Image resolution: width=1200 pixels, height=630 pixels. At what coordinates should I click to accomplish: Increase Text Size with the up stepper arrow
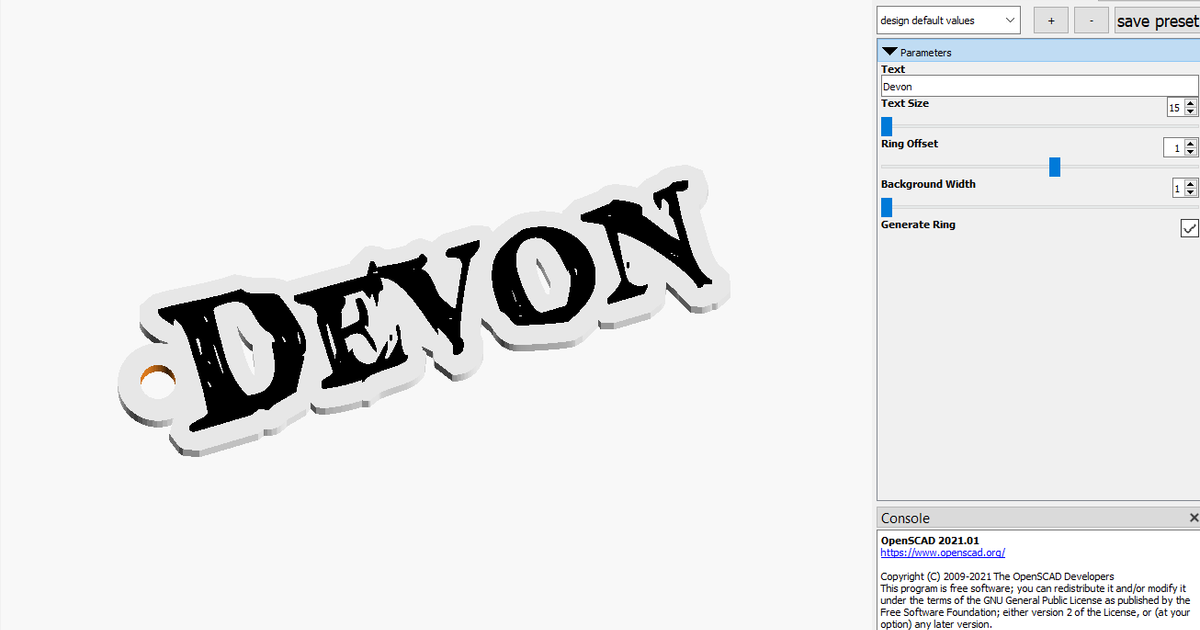pos(1192,103)
